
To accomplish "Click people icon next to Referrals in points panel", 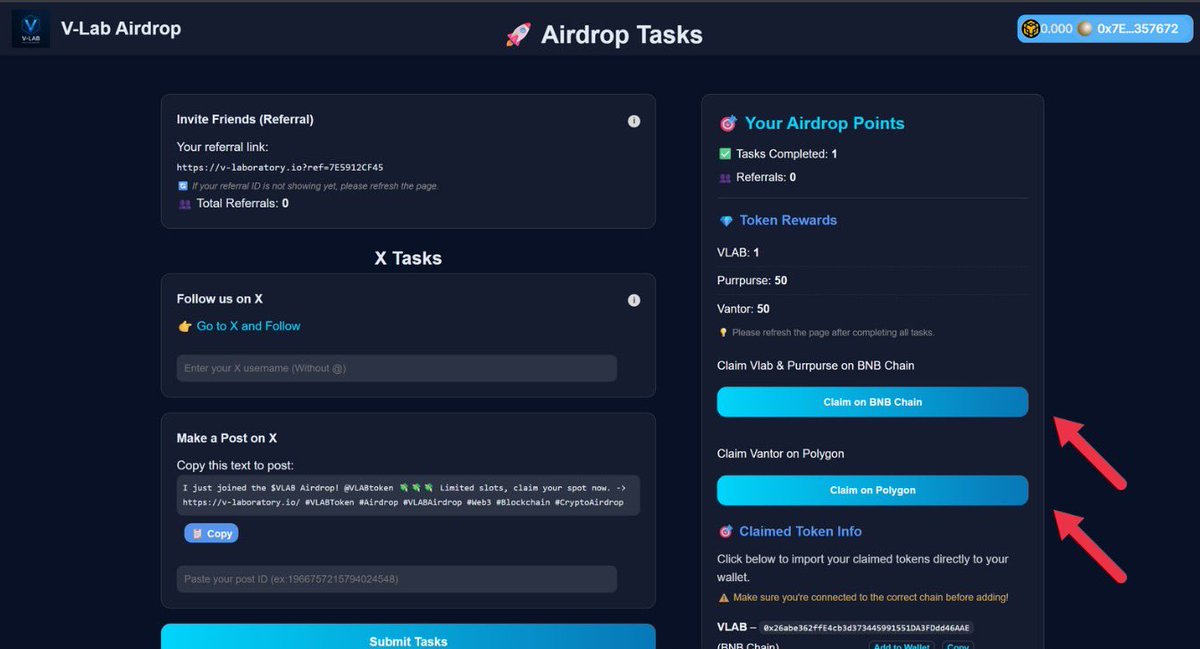I will pos(725,178).
